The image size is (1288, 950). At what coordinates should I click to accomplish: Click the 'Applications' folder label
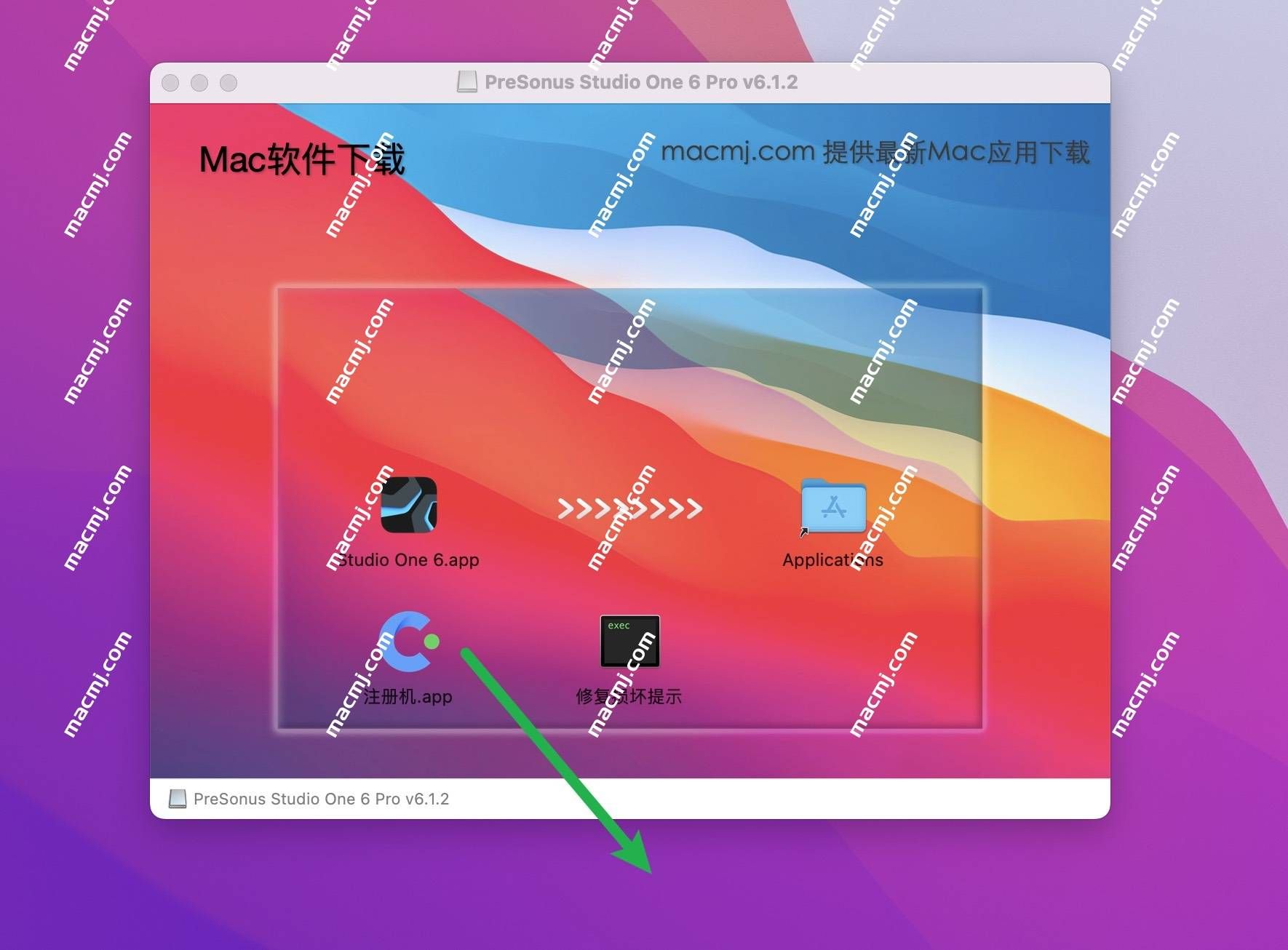click(833, 560)
